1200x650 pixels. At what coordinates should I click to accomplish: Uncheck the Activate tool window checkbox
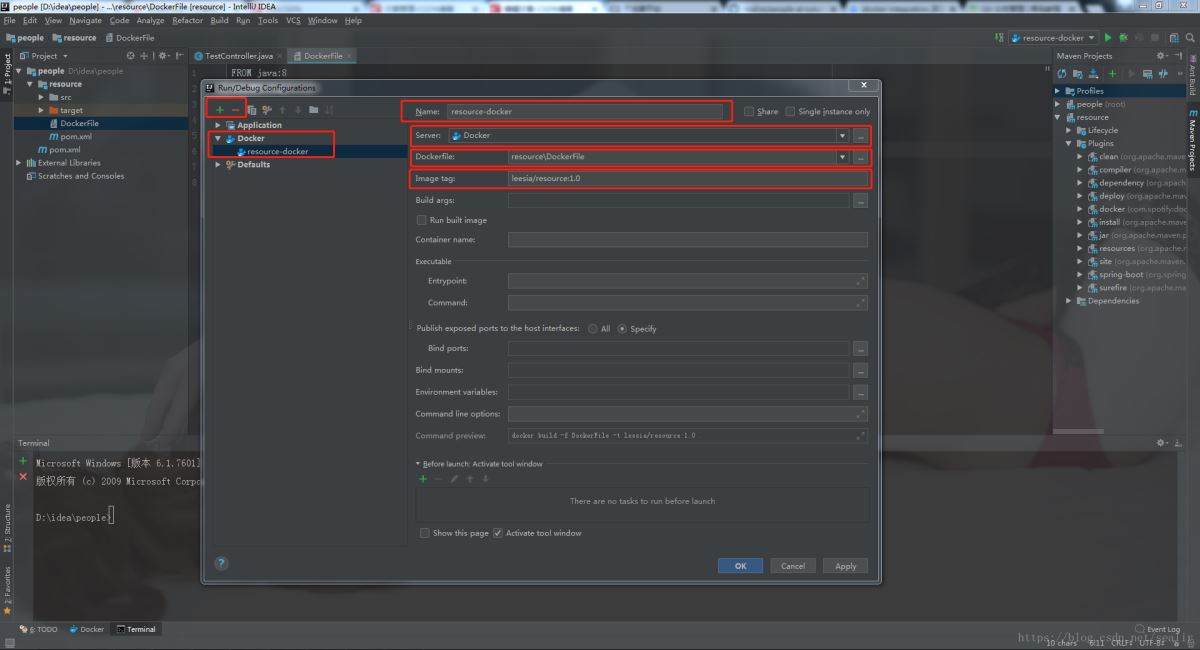(x=498, y=533)
